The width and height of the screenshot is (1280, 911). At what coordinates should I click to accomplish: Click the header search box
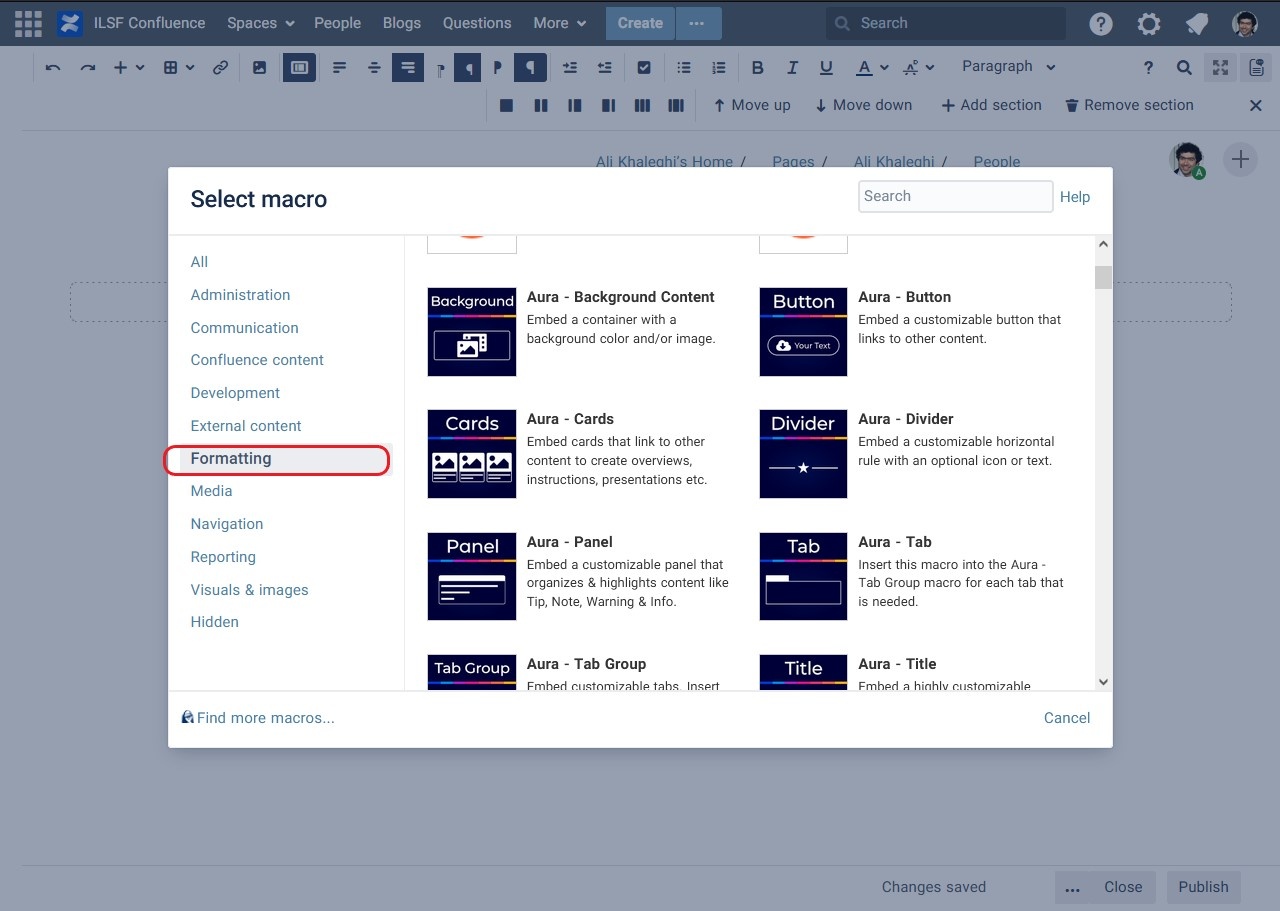(x=945, y=23)
